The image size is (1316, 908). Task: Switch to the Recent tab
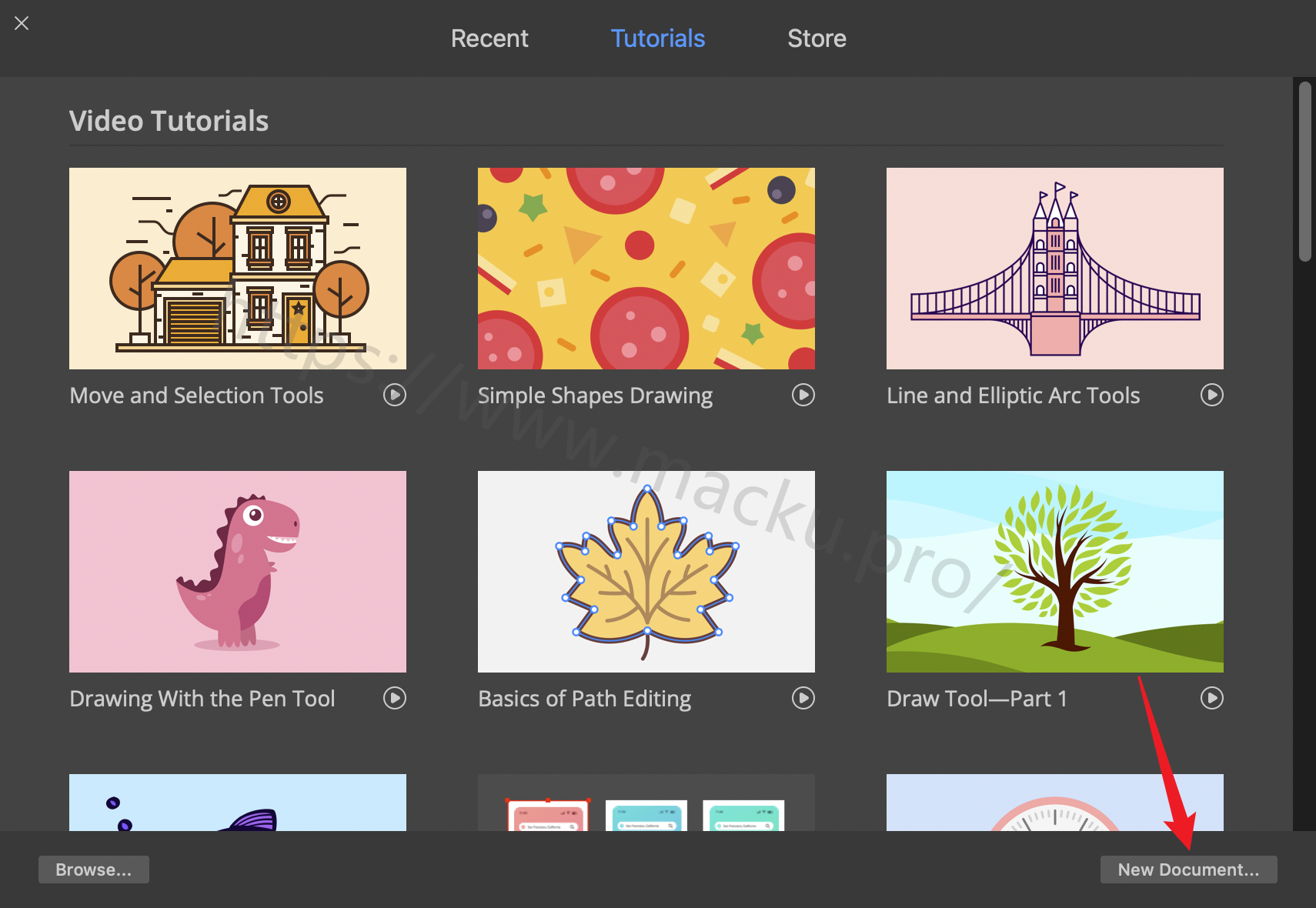pos(489,38)
